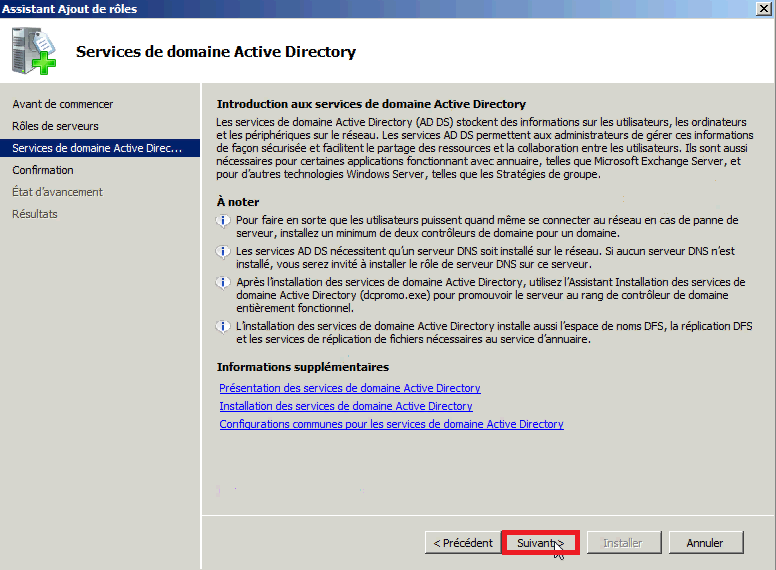Viewport: 776px width, 570px height.
Task: Click the Suivant button
Action: pyautogui.click(x=540, y=543)
